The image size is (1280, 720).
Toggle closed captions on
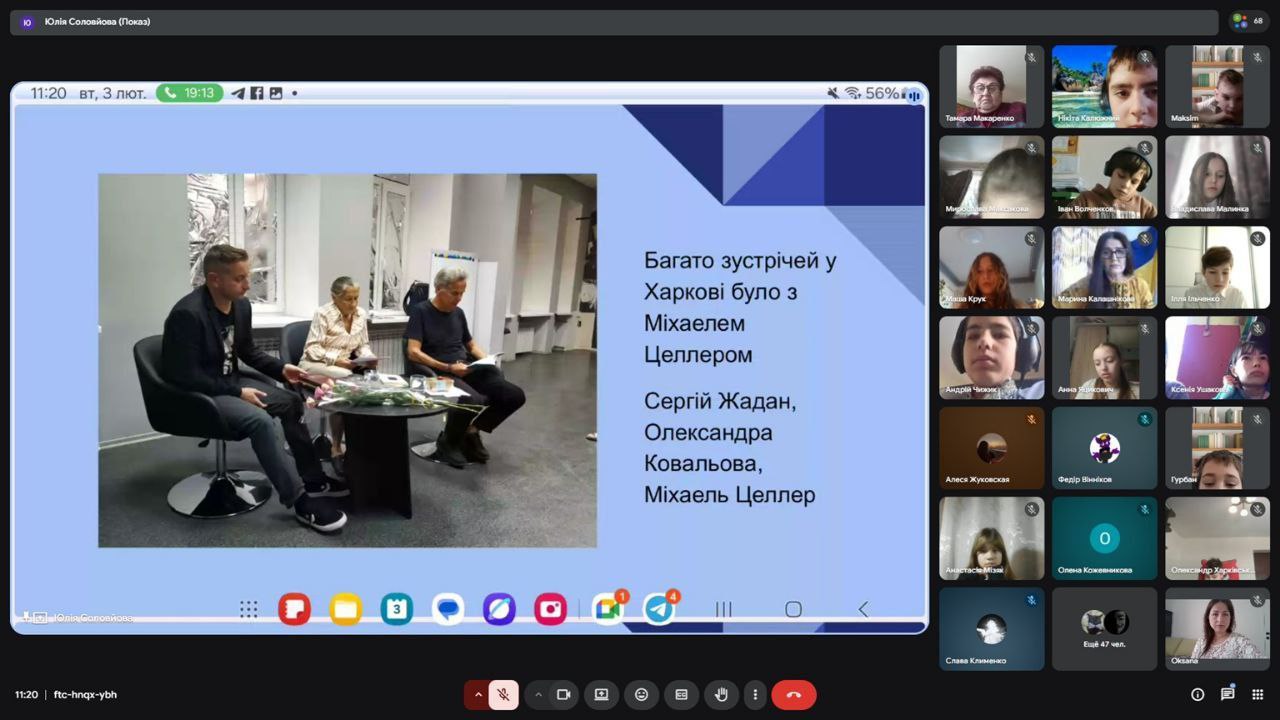pyautogui.click(x=681, y=695)
